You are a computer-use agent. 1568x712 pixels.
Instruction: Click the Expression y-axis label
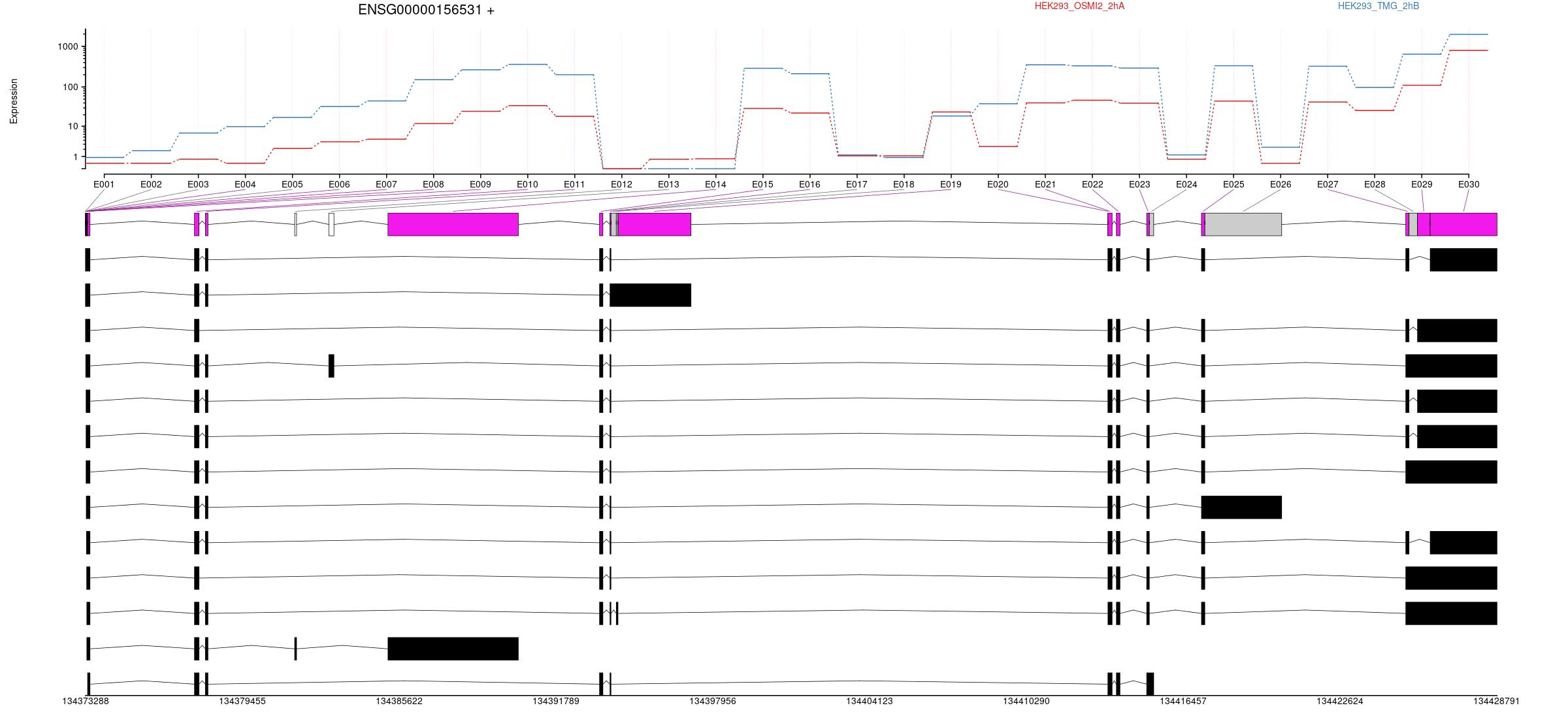tap(14, 101)
